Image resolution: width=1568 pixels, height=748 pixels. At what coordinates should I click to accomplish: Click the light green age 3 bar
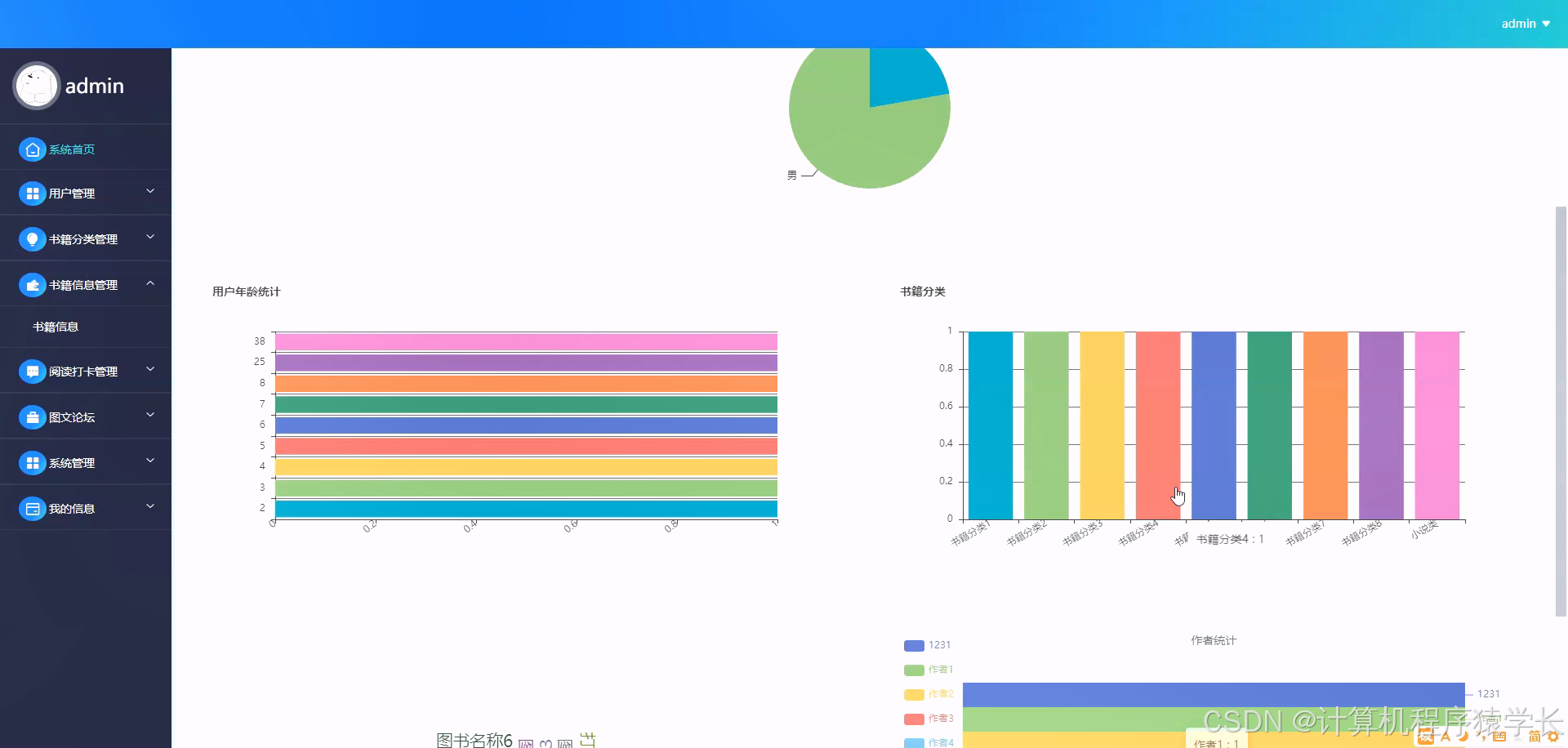tap(526, 488)
